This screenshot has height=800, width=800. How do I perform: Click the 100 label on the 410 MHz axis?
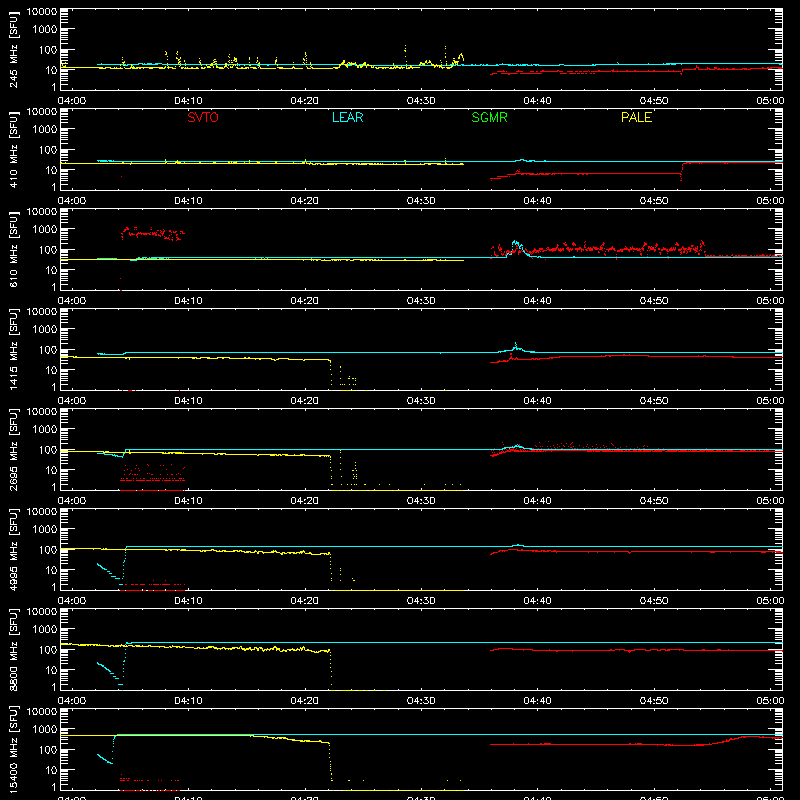click(48, 150)
